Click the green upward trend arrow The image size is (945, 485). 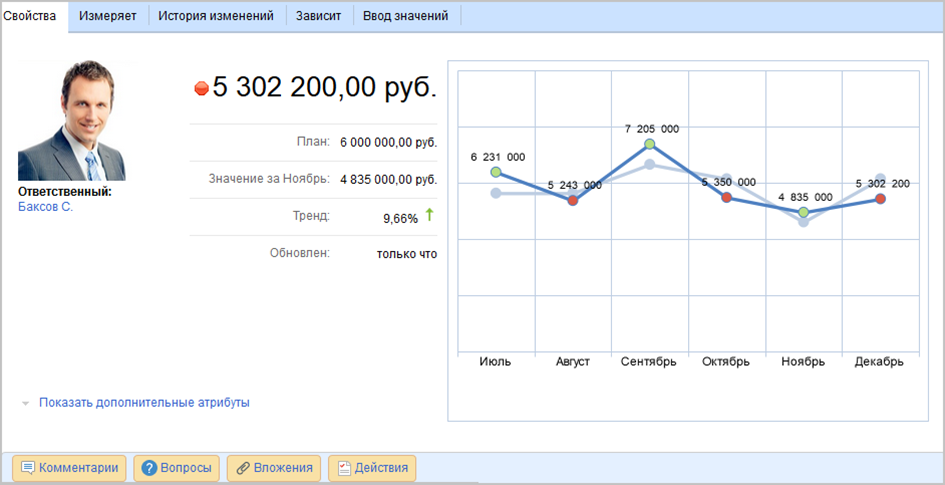click(430, 214)
